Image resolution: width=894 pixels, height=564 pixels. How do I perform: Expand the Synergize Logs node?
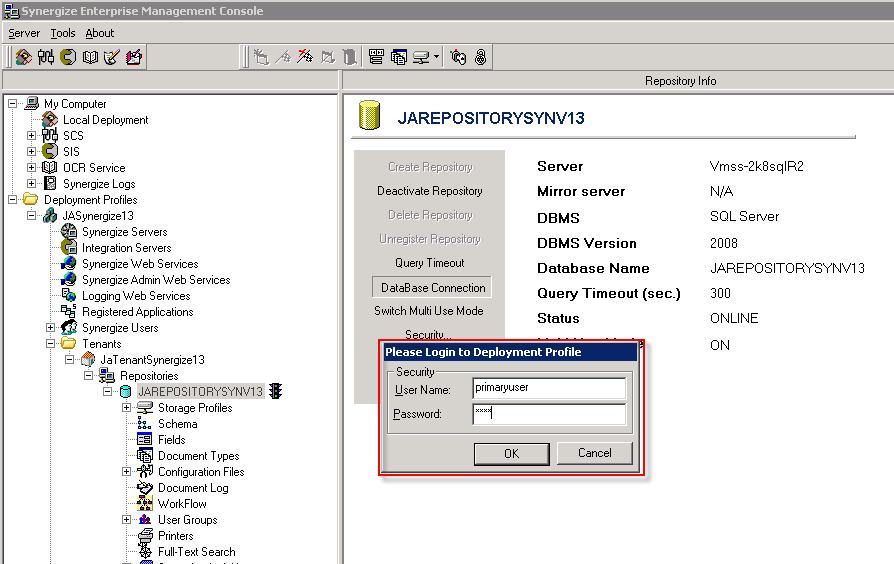31,184
